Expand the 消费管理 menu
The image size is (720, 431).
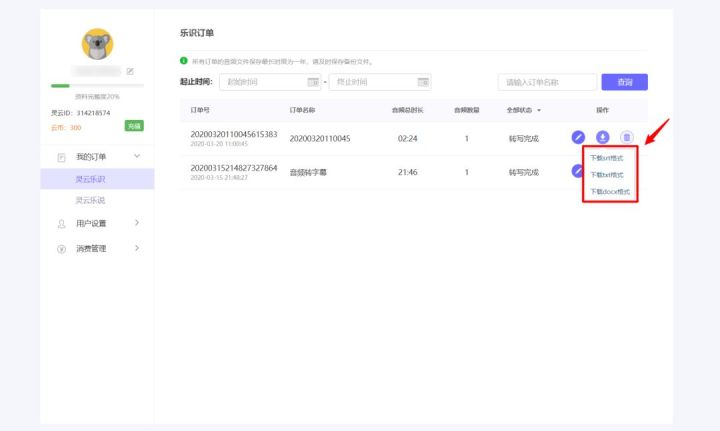click(137, 248)
